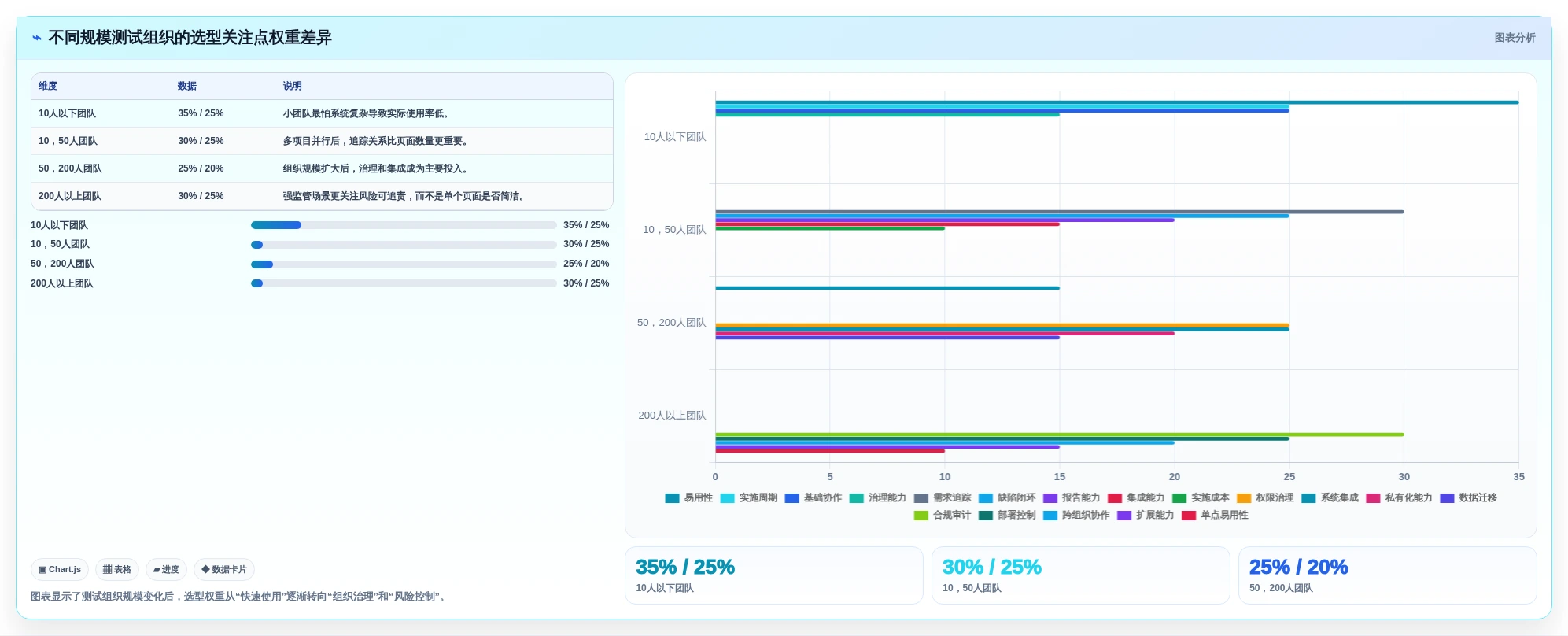Click the 数据卡片 chip

point(224,569)
